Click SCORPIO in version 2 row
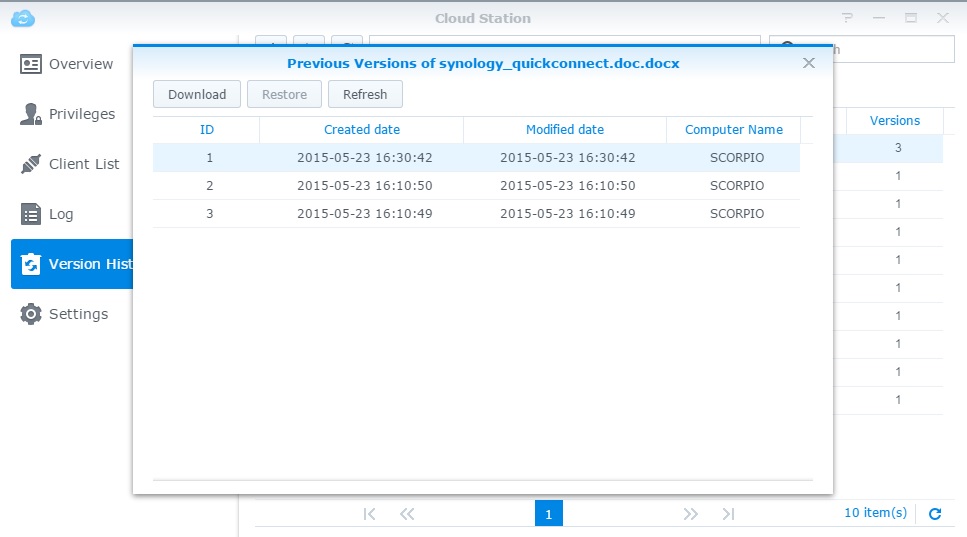 [737, 186]
